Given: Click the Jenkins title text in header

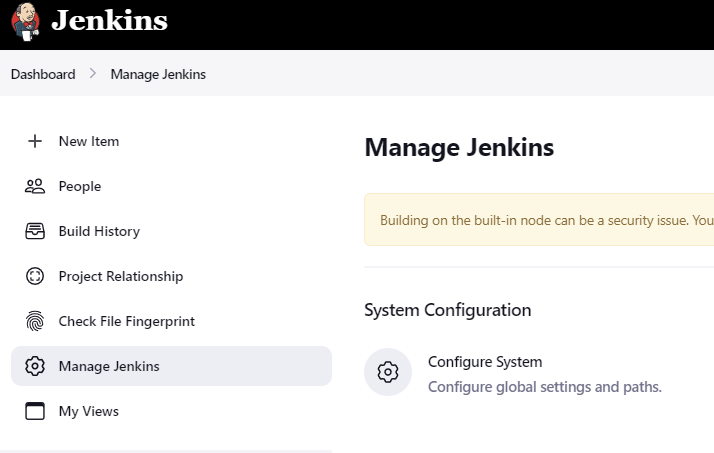Looking at the screenshot, I should (x=109, y=21).
